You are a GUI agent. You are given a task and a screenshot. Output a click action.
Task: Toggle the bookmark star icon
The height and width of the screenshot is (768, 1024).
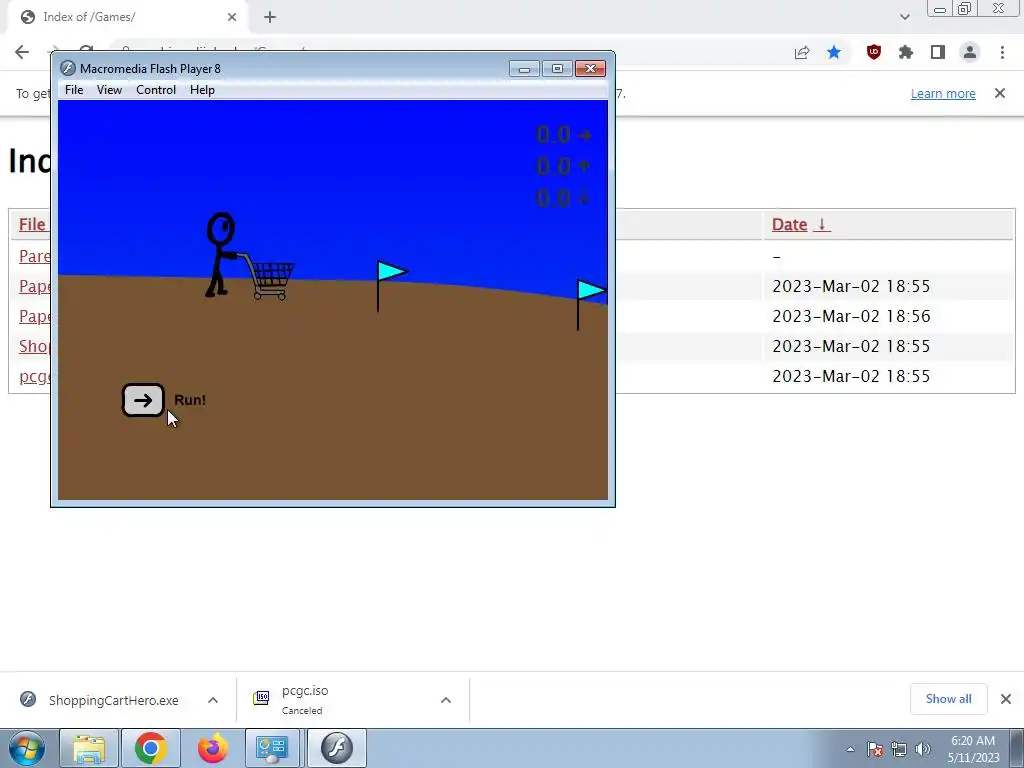point(834,52)
